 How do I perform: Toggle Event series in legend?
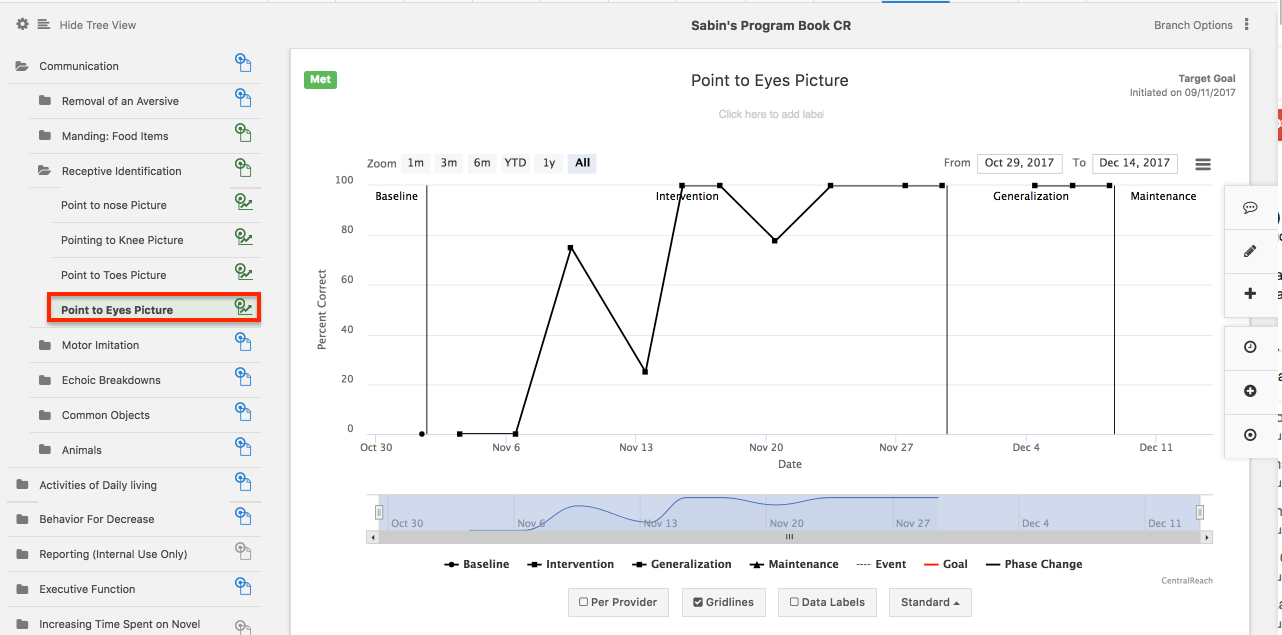[x=880, y=564]
